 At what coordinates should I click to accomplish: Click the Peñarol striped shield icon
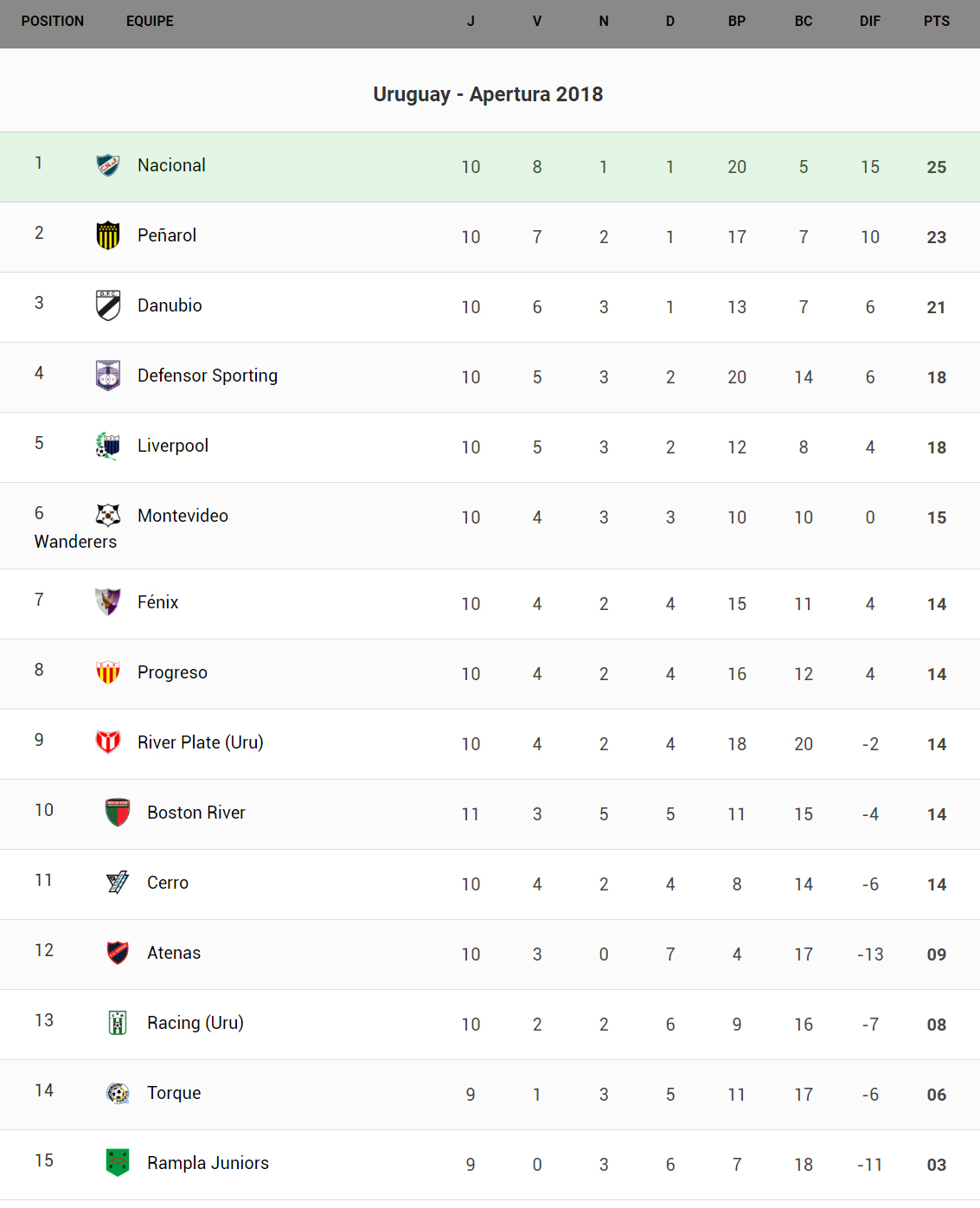pos(108,235)
